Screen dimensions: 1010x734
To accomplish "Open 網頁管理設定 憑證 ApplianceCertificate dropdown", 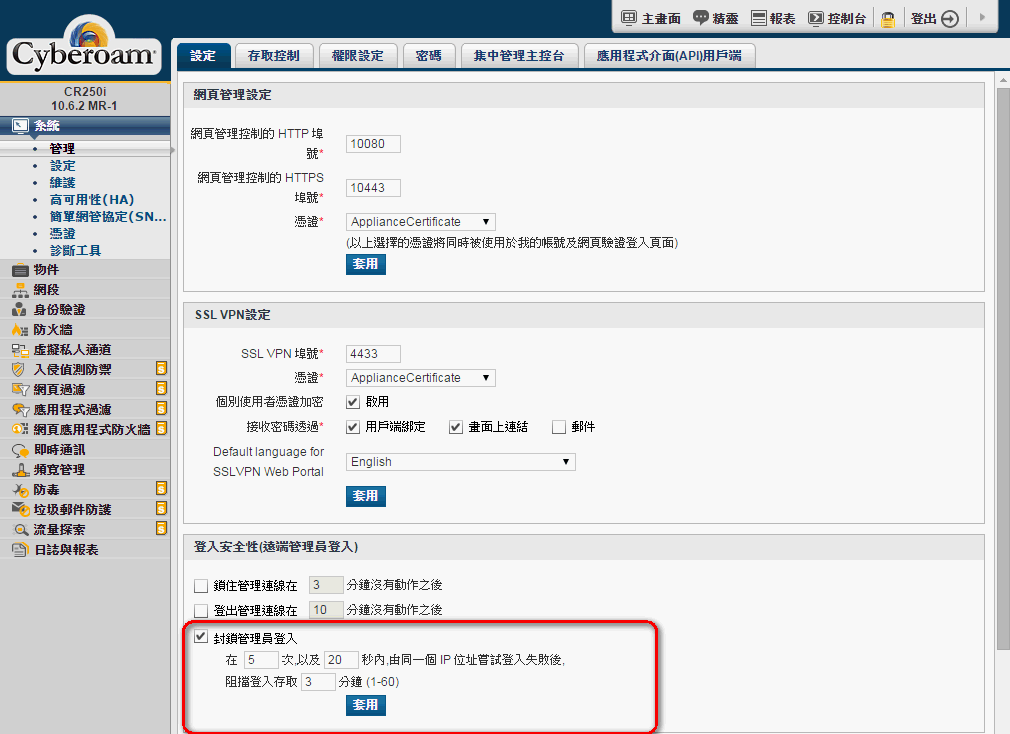I will click(421, 222).
